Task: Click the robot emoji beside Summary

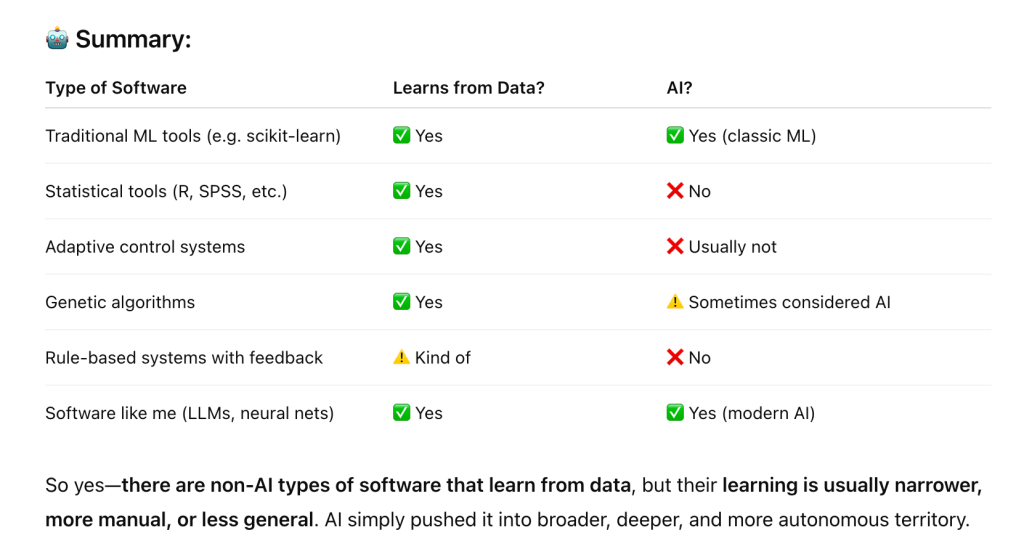Action: 57,39
